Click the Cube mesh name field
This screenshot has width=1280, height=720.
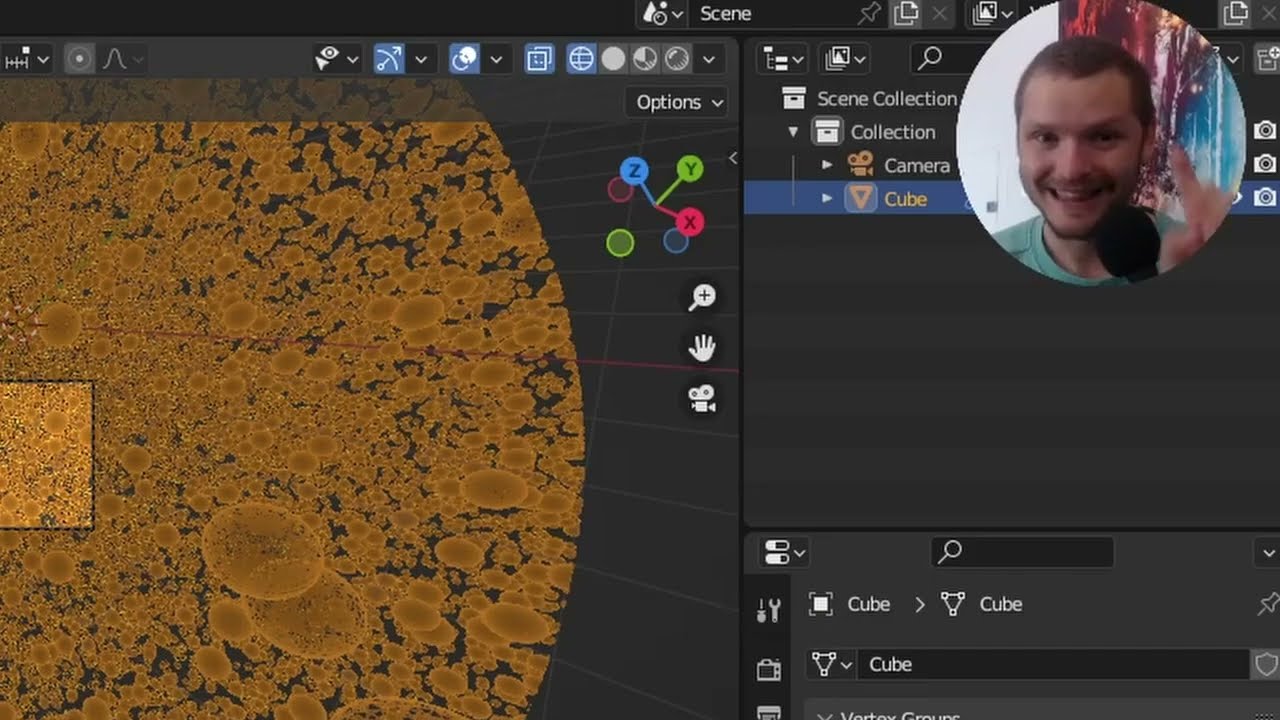coord(1054,664)
